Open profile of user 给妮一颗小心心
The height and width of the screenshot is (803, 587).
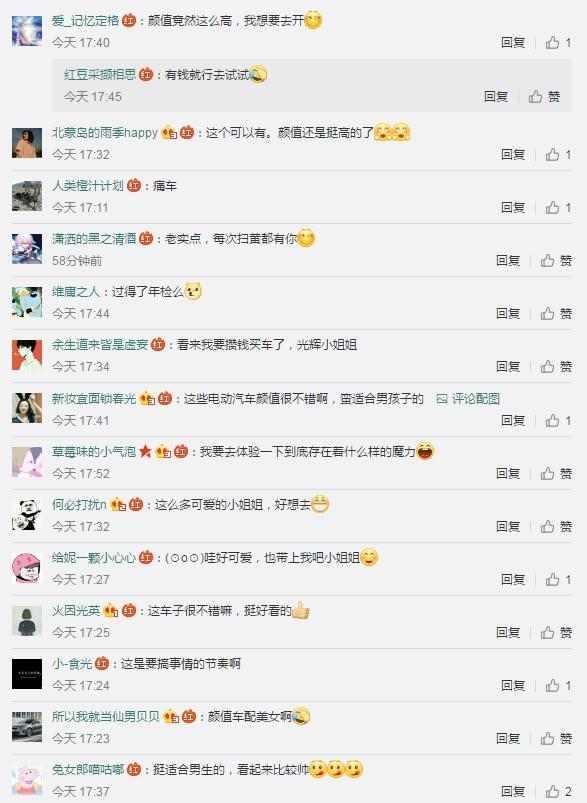pyautogui.click(x=94, y=557)
